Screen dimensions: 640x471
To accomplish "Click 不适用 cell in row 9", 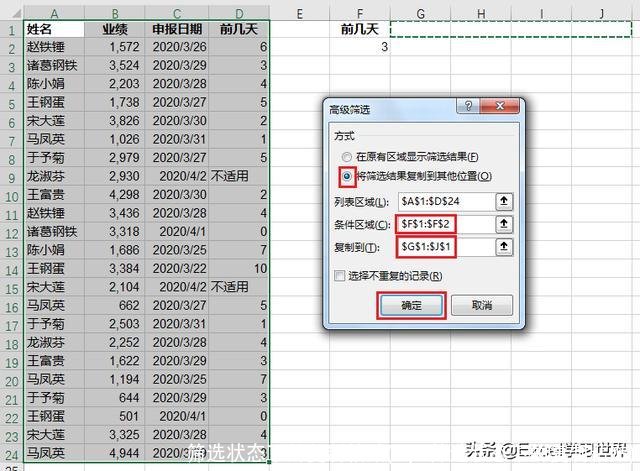I will click(239, 176).
